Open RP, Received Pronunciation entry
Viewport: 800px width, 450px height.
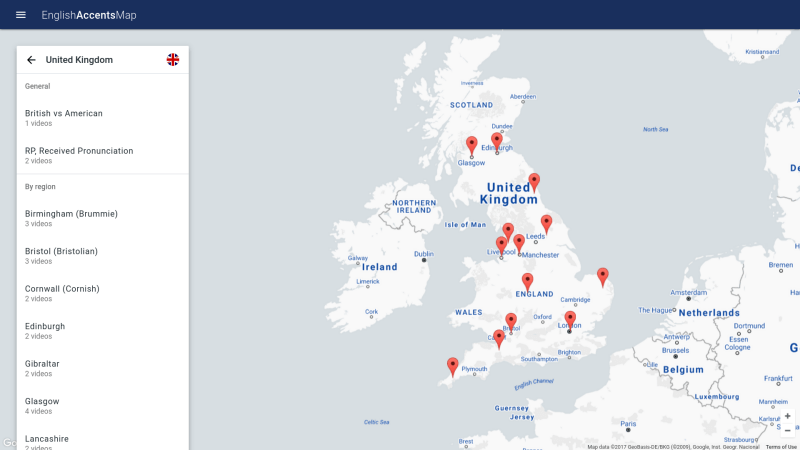103,155
